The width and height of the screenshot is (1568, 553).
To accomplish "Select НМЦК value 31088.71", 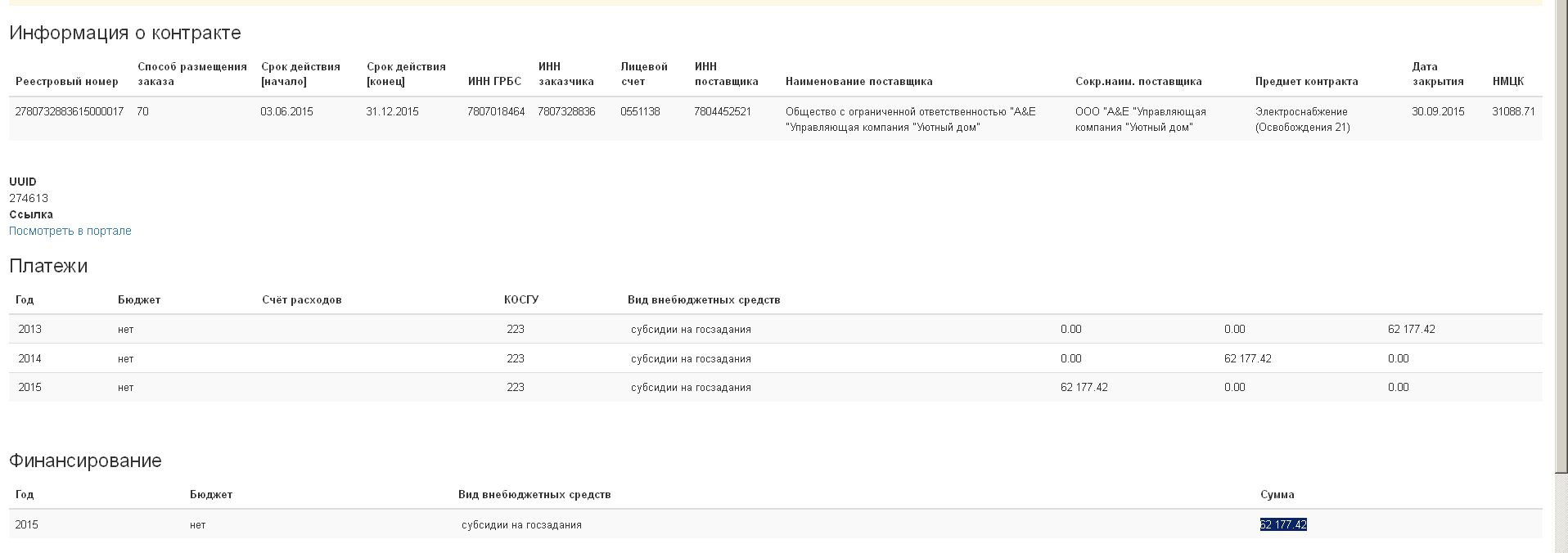I will coord(1513,111).
